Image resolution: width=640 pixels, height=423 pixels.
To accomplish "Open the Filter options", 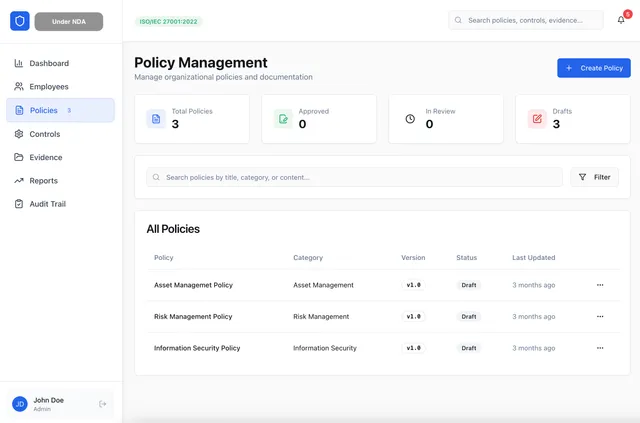I will pyautogui.click(x=594, y=177).
